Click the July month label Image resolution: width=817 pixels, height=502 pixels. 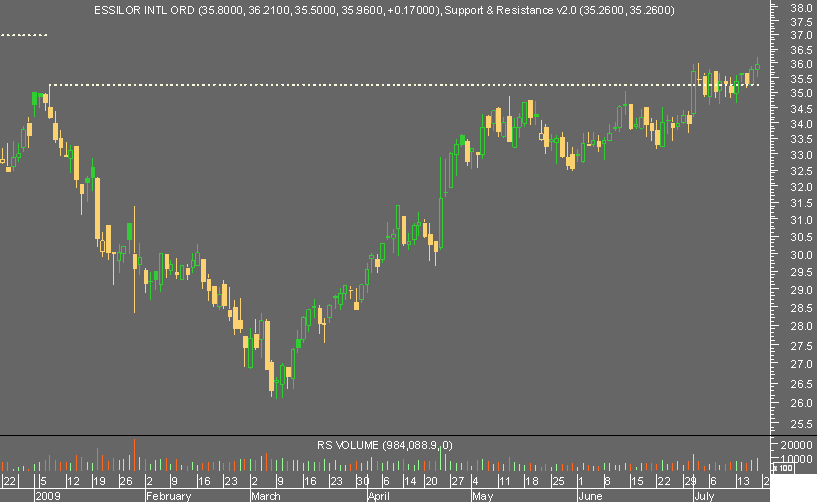click(x=704, y=496)
